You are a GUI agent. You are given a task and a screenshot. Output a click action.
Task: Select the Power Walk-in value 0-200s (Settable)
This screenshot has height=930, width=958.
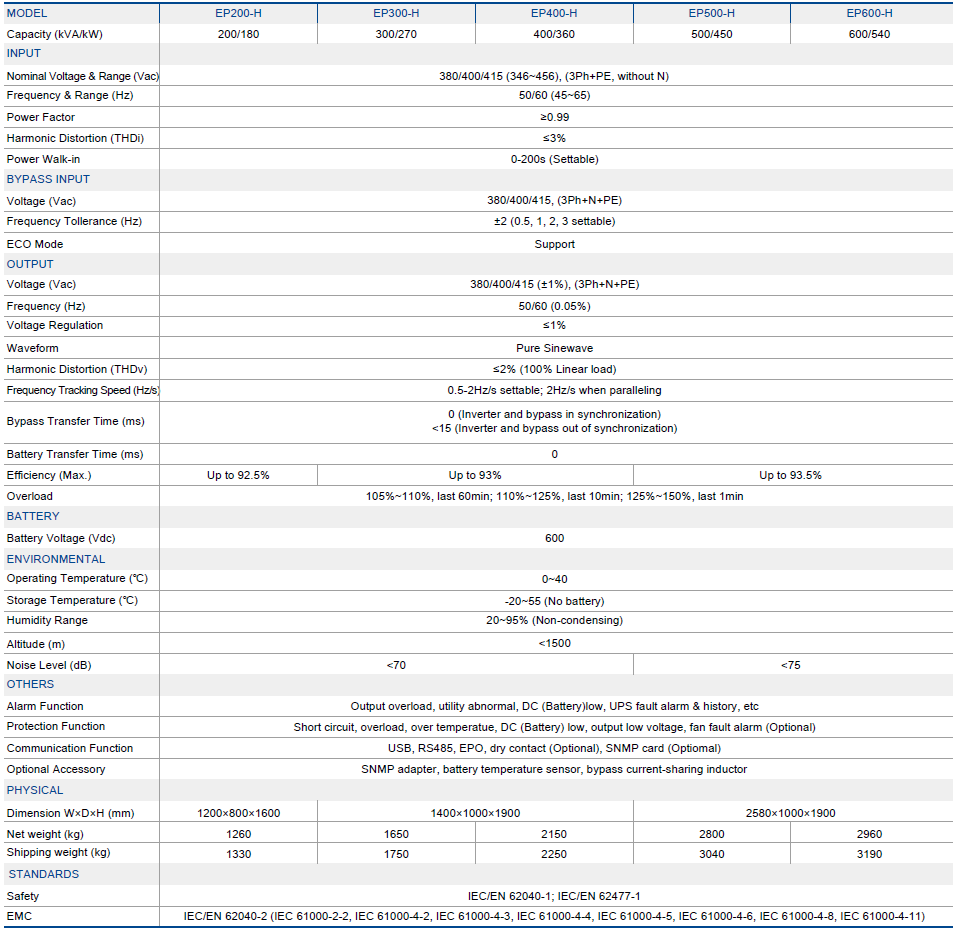coord(554,159)
